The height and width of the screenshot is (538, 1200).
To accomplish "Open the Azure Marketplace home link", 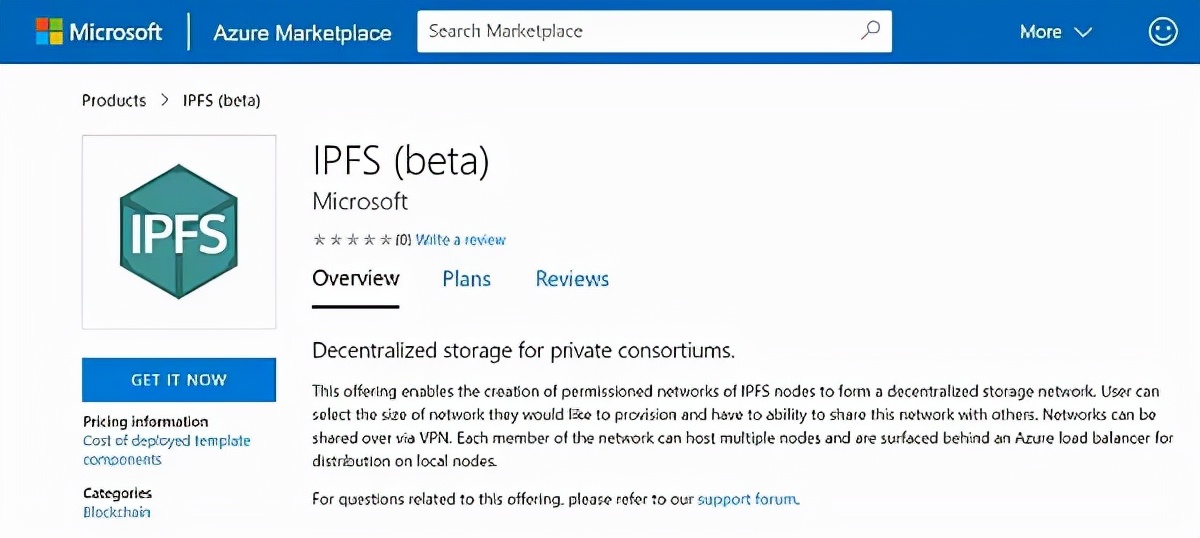I will [x=302, y=33].
